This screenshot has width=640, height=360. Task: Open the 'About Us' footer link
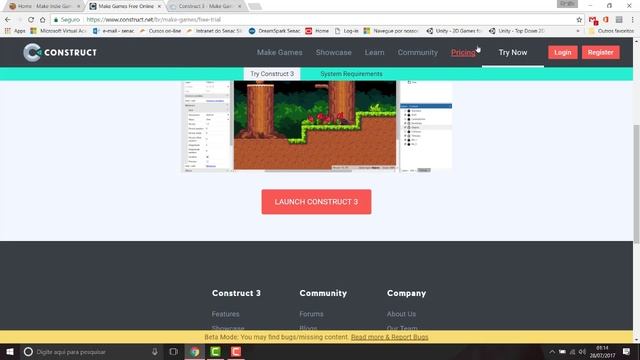click(x=401, y=314)
